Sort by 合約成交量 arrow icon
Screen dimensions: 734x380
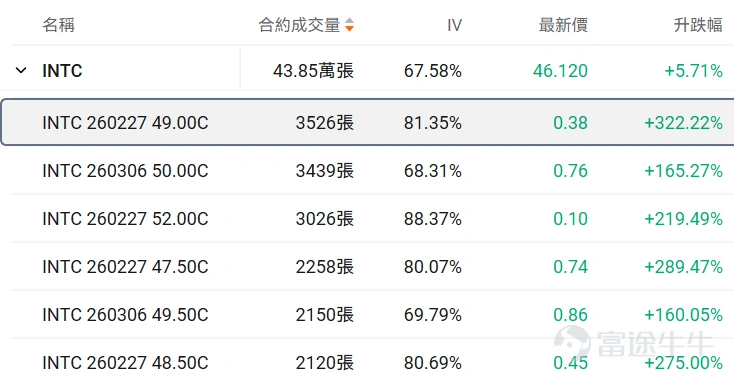[x=349, y=25]
